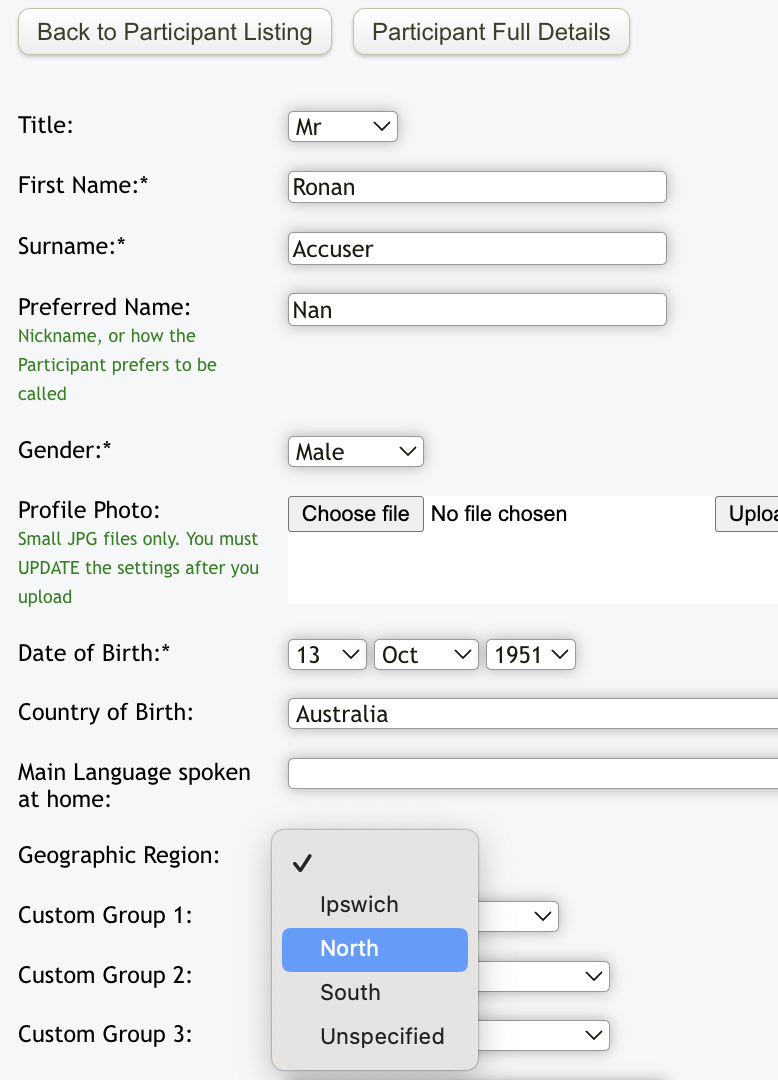Open the birth day dropdown
Viewport: 778px width, 1080px height.
(327, 655)
